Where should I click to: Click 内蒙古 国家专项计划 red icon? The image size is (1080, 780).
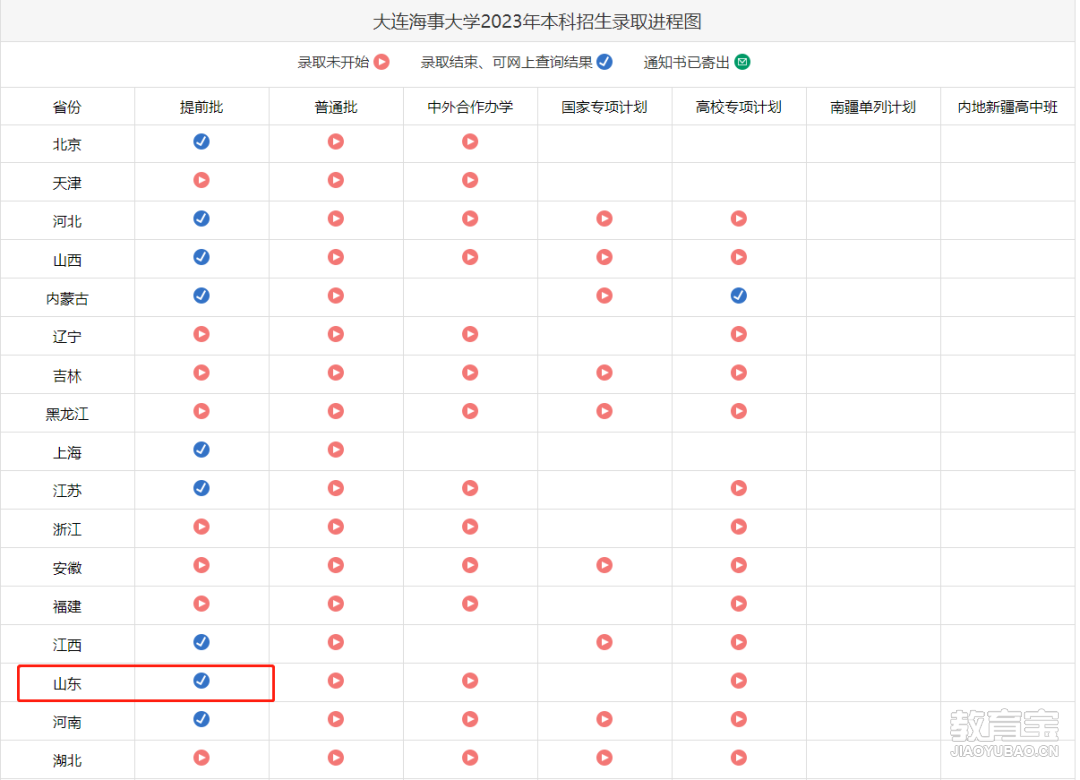(x=604, y=296)
